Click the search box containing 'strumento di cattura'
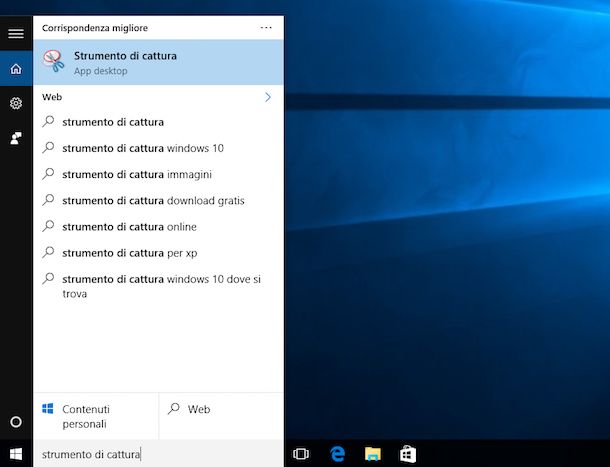Screen dimensions: 610x467 coord(159,454)
